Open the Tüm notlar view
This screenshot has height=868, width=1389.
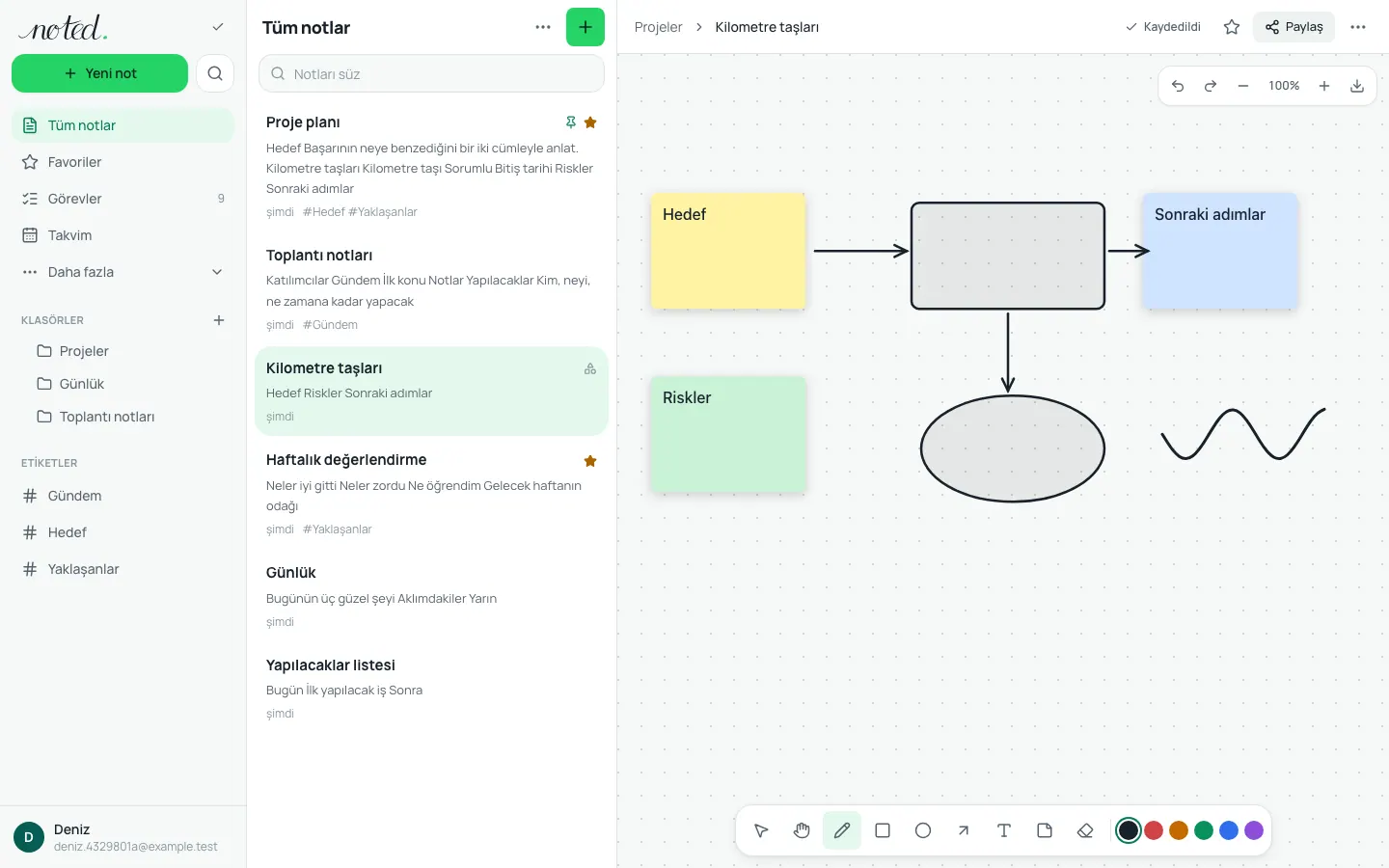123,125
